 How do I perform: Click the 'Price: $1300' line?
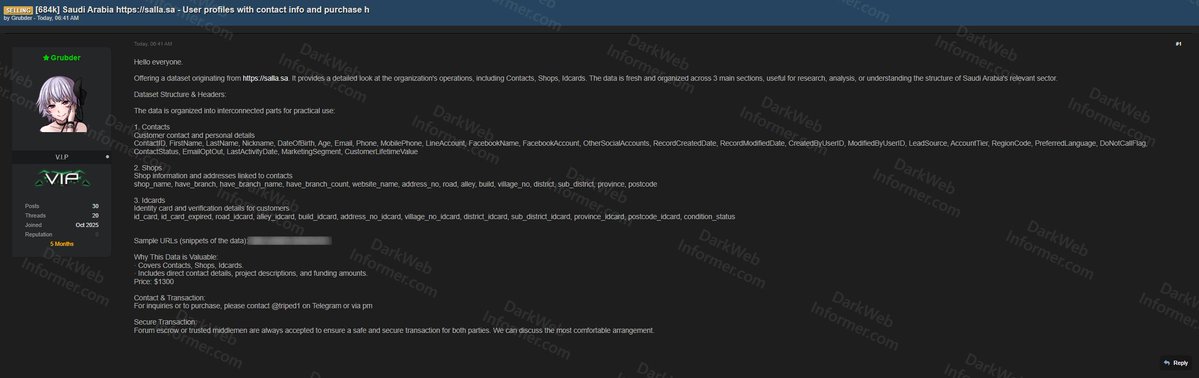(154, 282)
